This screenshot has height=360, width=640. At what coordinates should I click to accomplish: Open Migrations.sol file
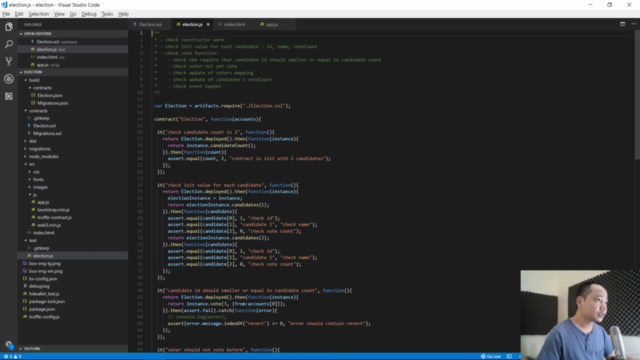[x=73, y=133]
